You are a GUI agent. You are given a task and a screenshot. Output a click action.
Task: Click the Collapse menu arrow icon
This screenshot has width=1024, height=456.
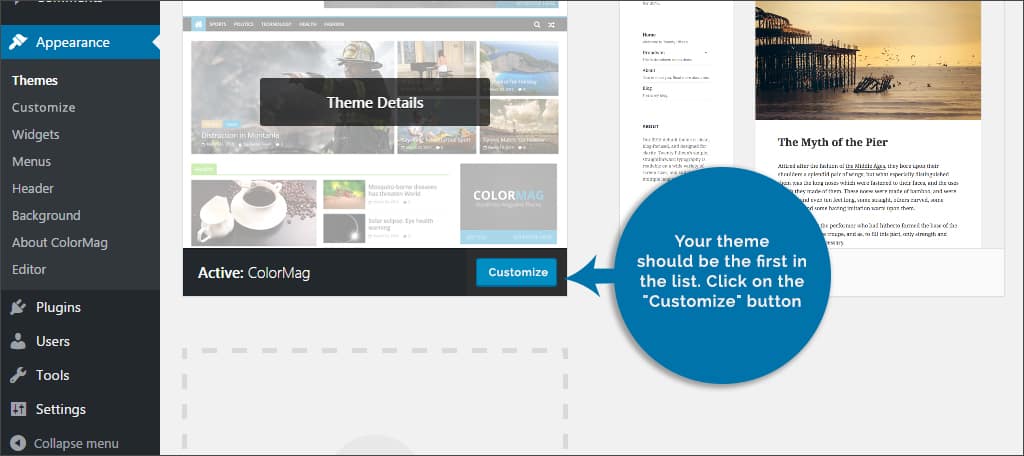(18, 443)
